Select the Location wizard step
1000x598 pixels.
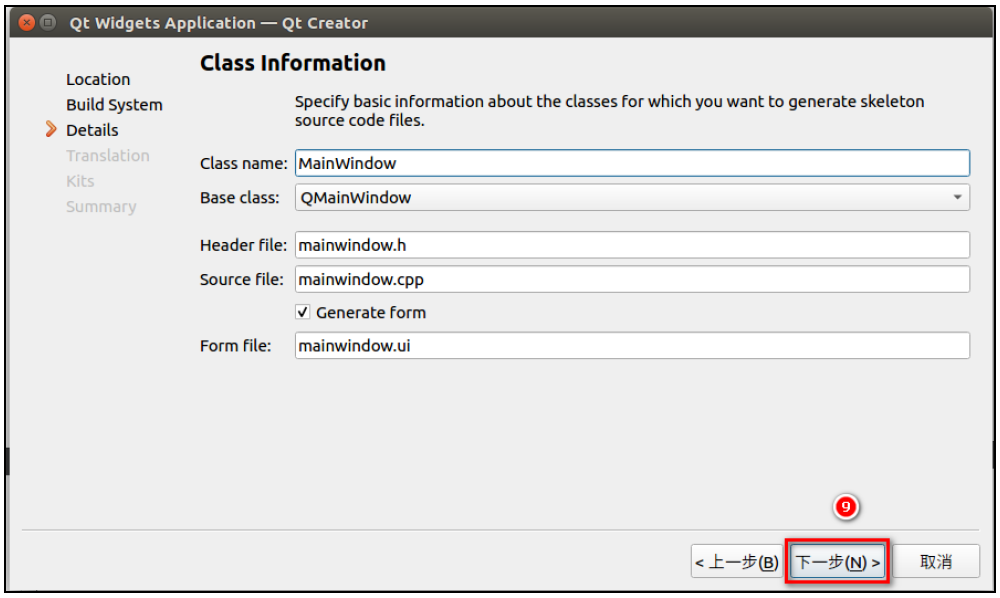pyautogui.click(x=98, y=79)
